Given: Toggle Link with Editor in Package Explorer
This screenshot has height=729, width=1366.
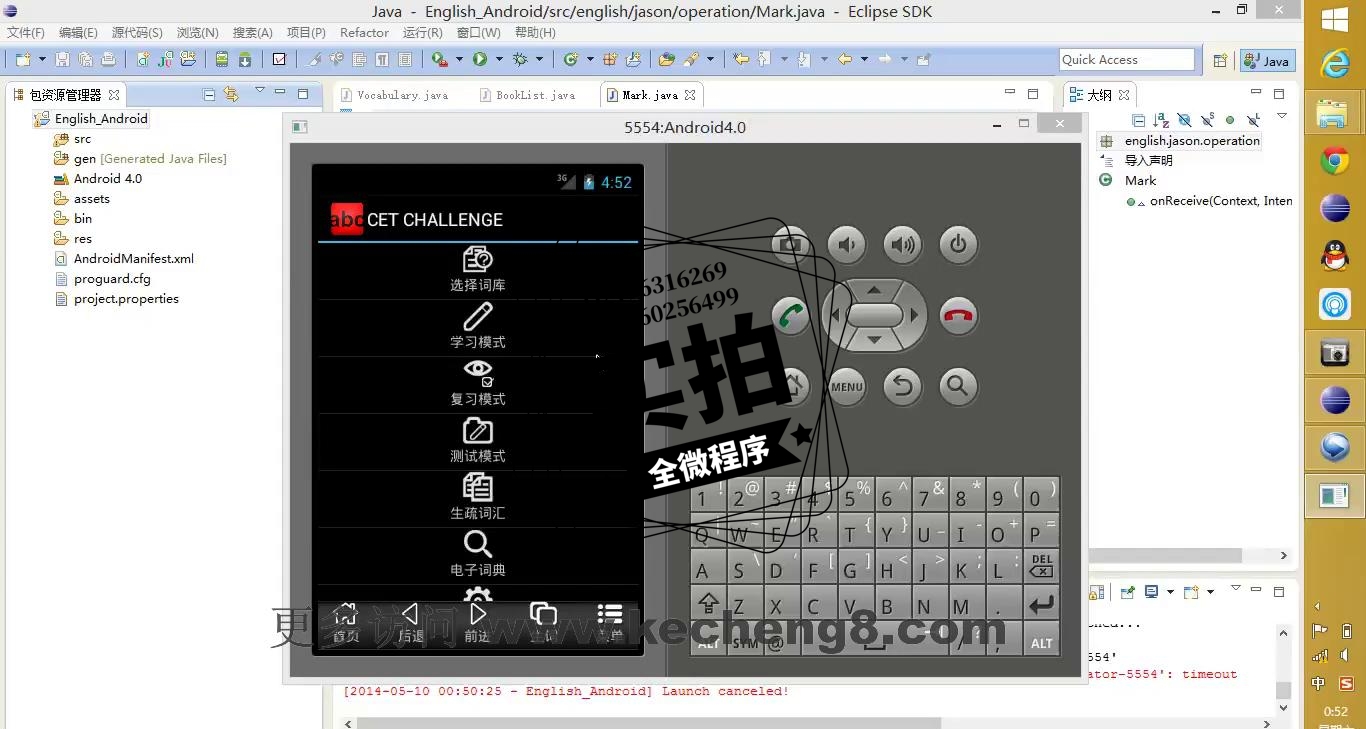Looking at the screenshot, I should click(x=232, y=95).
